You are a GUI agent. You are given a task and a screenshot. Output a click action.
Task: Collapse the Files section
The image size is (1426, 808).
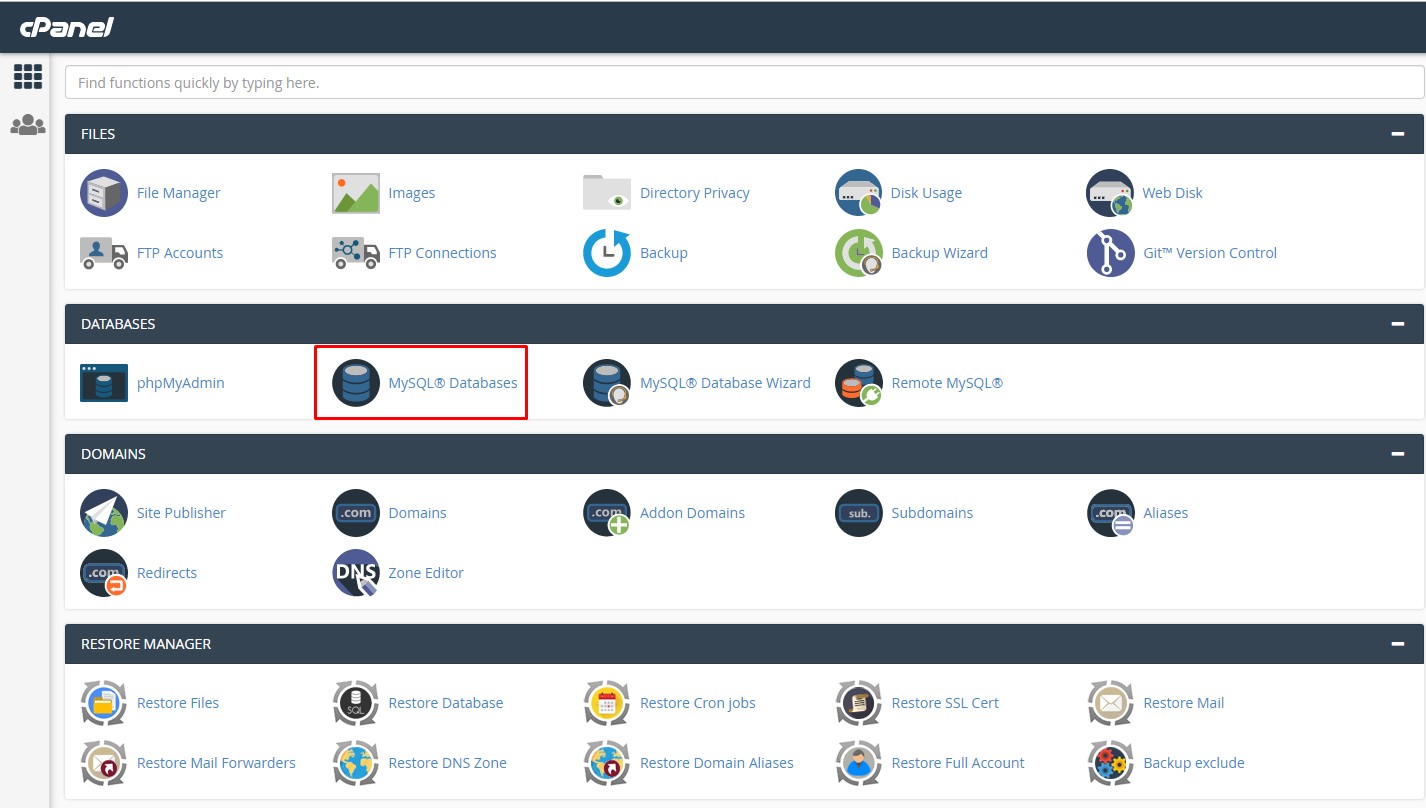coord(1397,134)
